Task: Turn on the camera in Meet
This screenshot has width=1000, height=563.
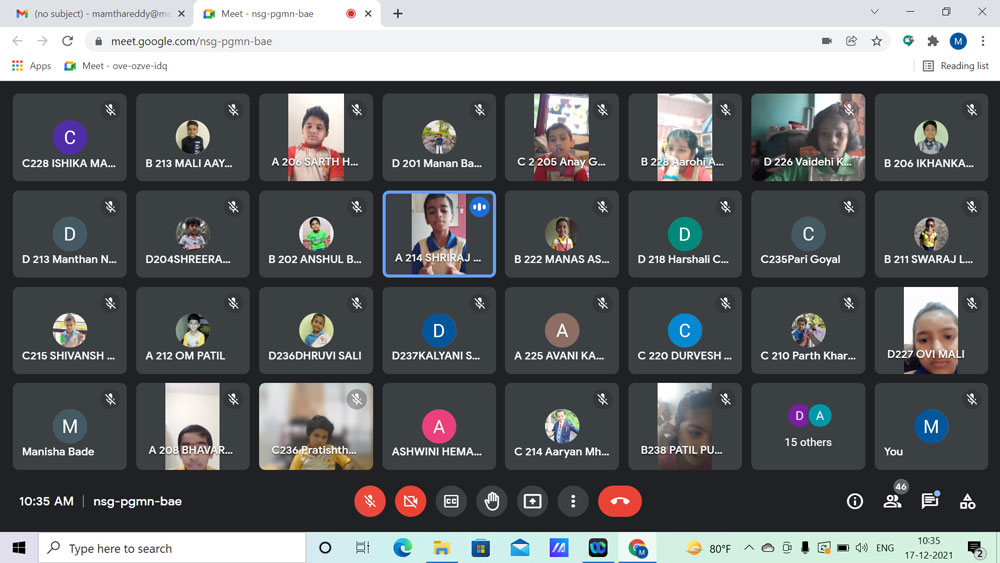Action: point(410,501)
